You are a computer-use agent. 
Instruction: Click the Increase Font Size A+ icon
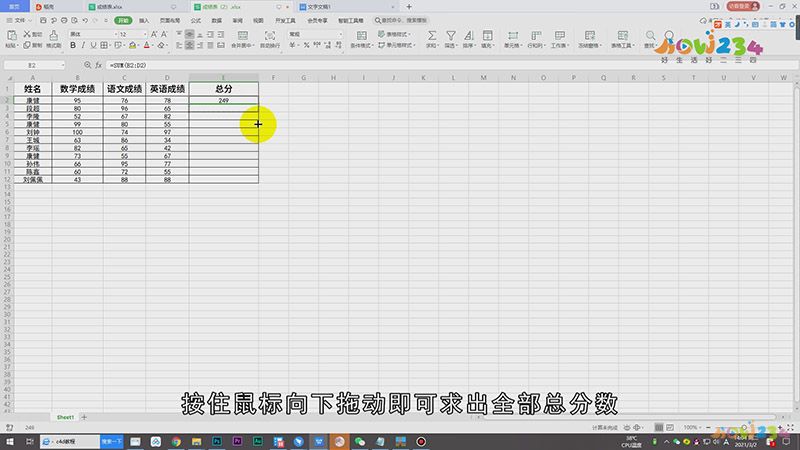[154, 34]
